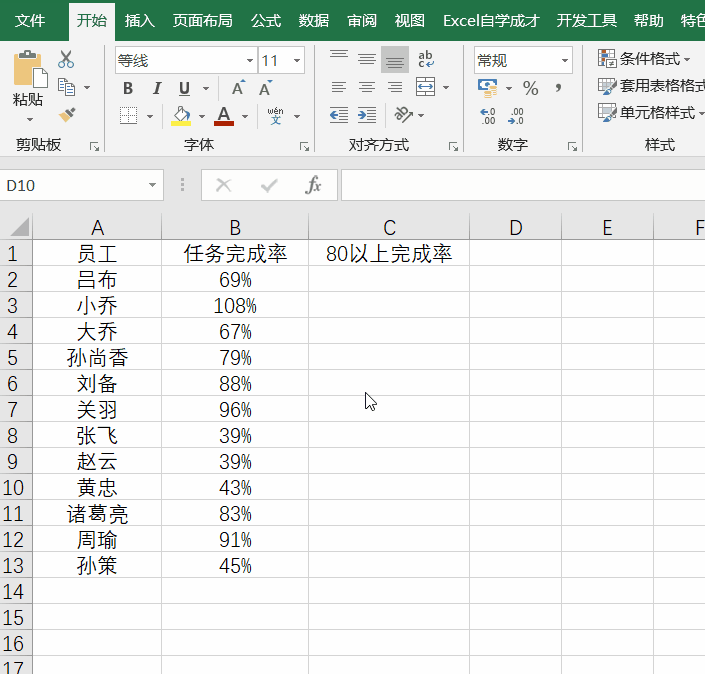Open alignment settings dialog launcher
Image resolution: width=705 pixels, height=674 pixels.
(x=453, y=146)
